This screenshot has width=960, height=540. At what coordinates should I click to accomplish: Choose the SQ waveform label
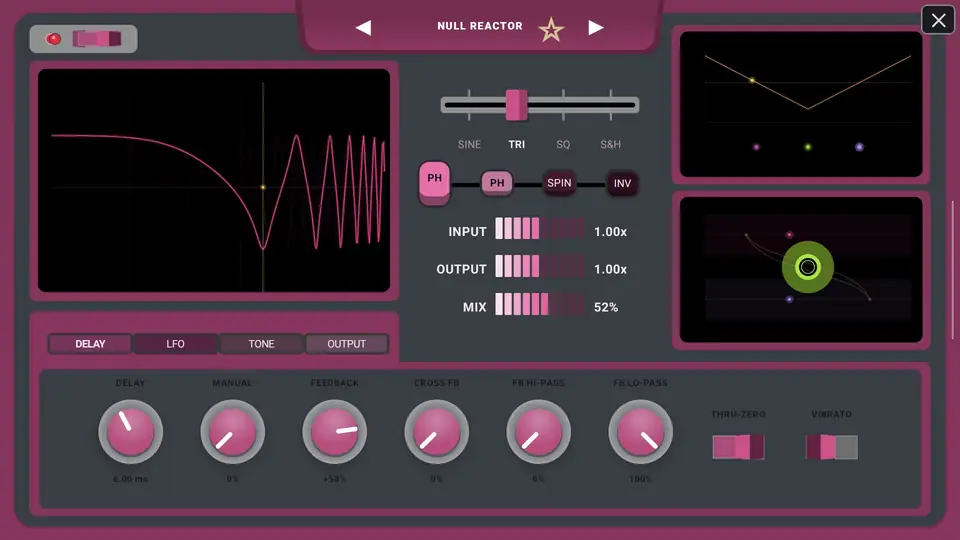click(x=563, y=144)
